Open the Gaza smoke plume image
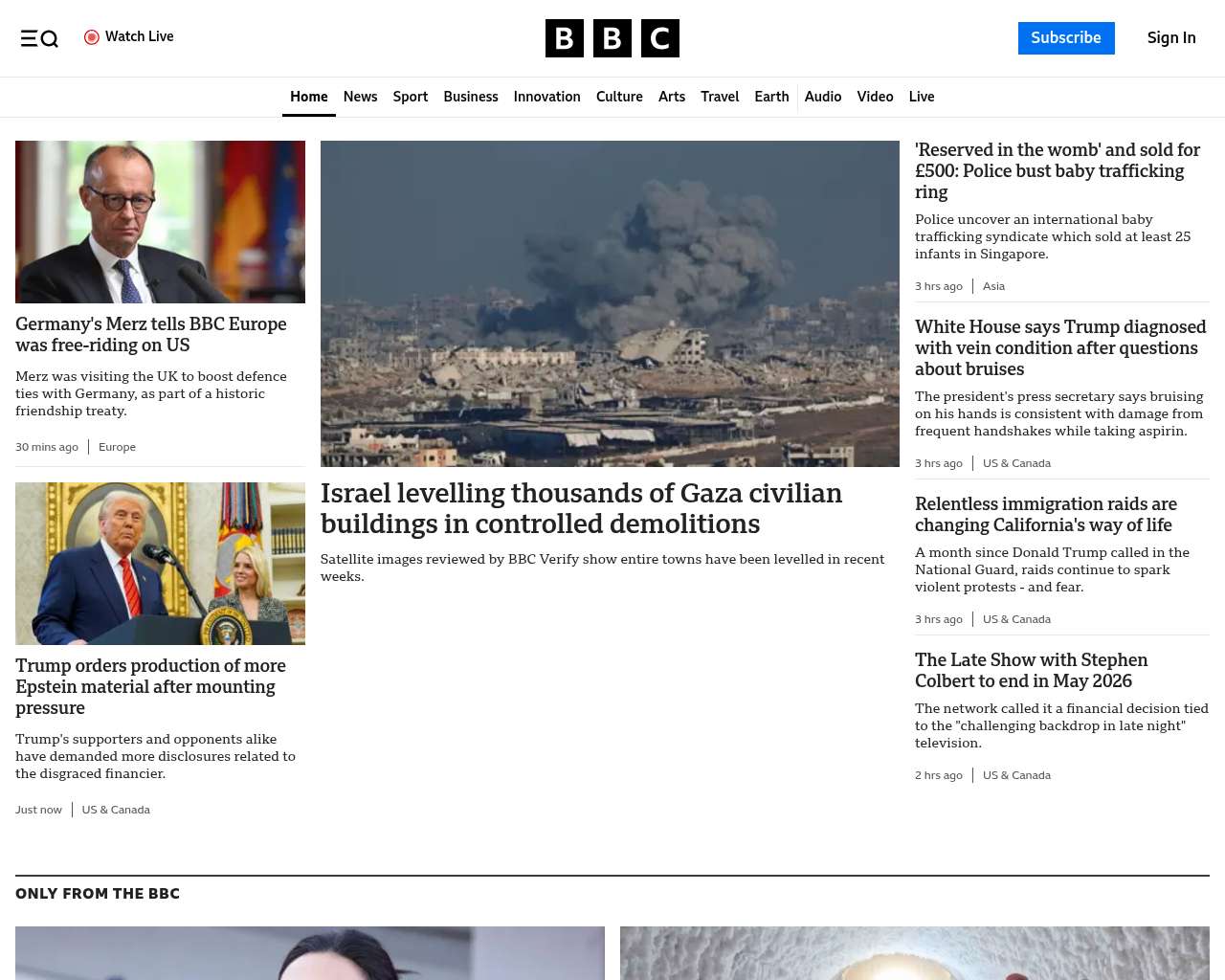The image size is (1225, 980). pos(610,303)
